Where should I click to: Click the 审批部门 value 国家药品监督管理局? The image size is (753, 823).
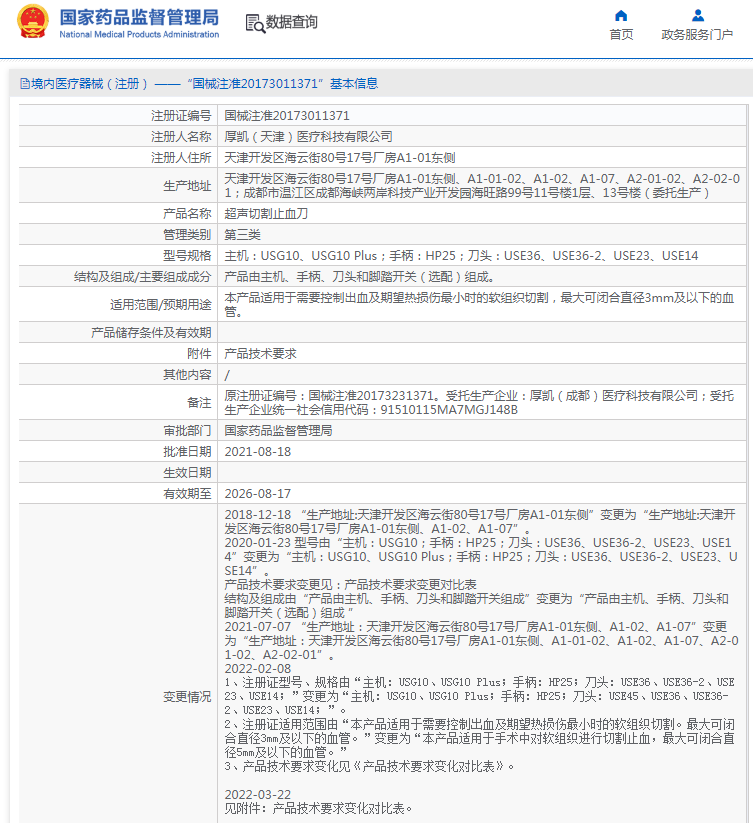coord(278,431)
